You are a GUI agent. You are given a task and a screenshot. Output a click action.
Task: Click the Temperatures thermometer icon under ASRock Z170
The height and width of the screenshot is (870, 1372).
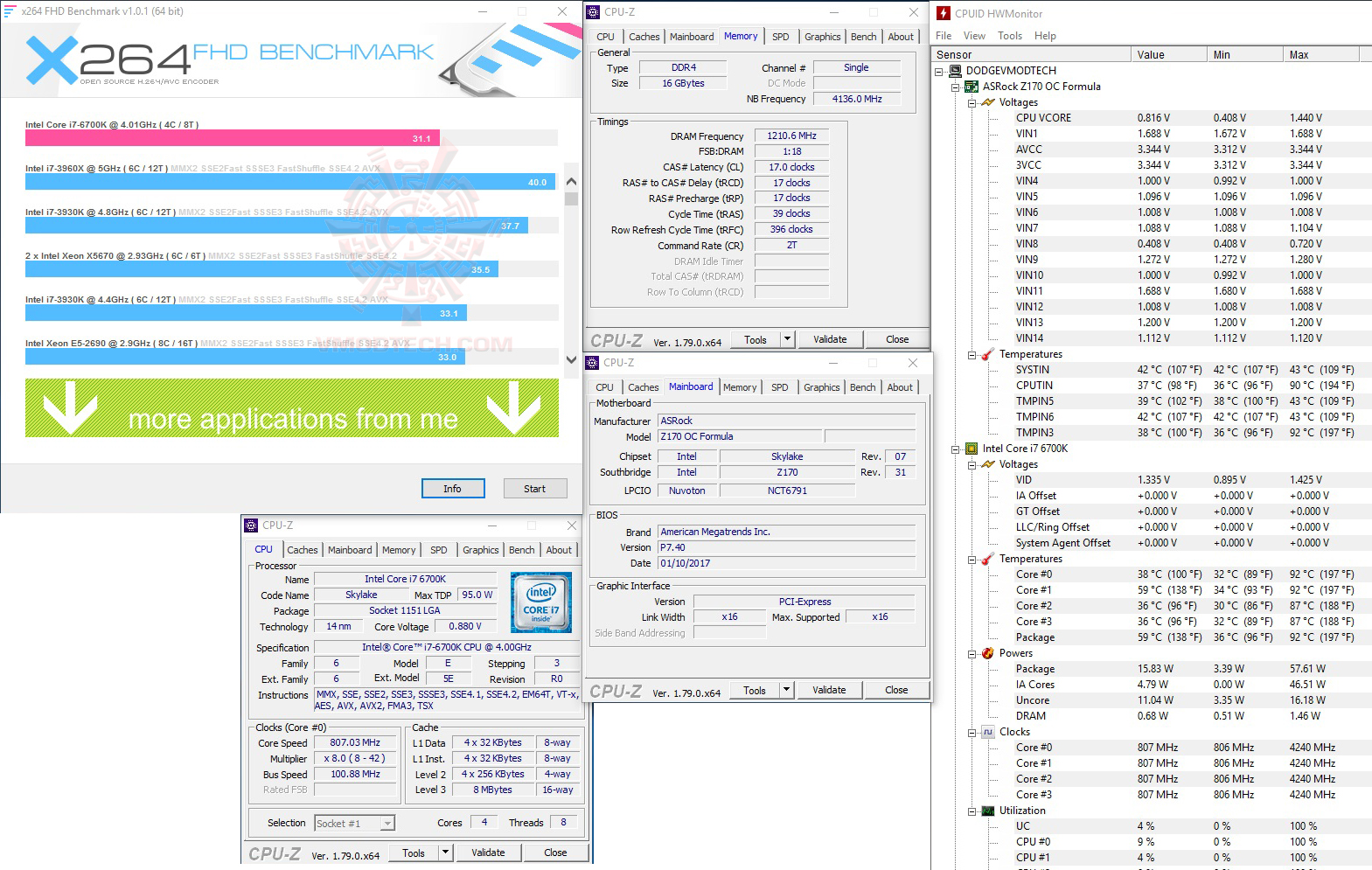click(x=988, y=354)
